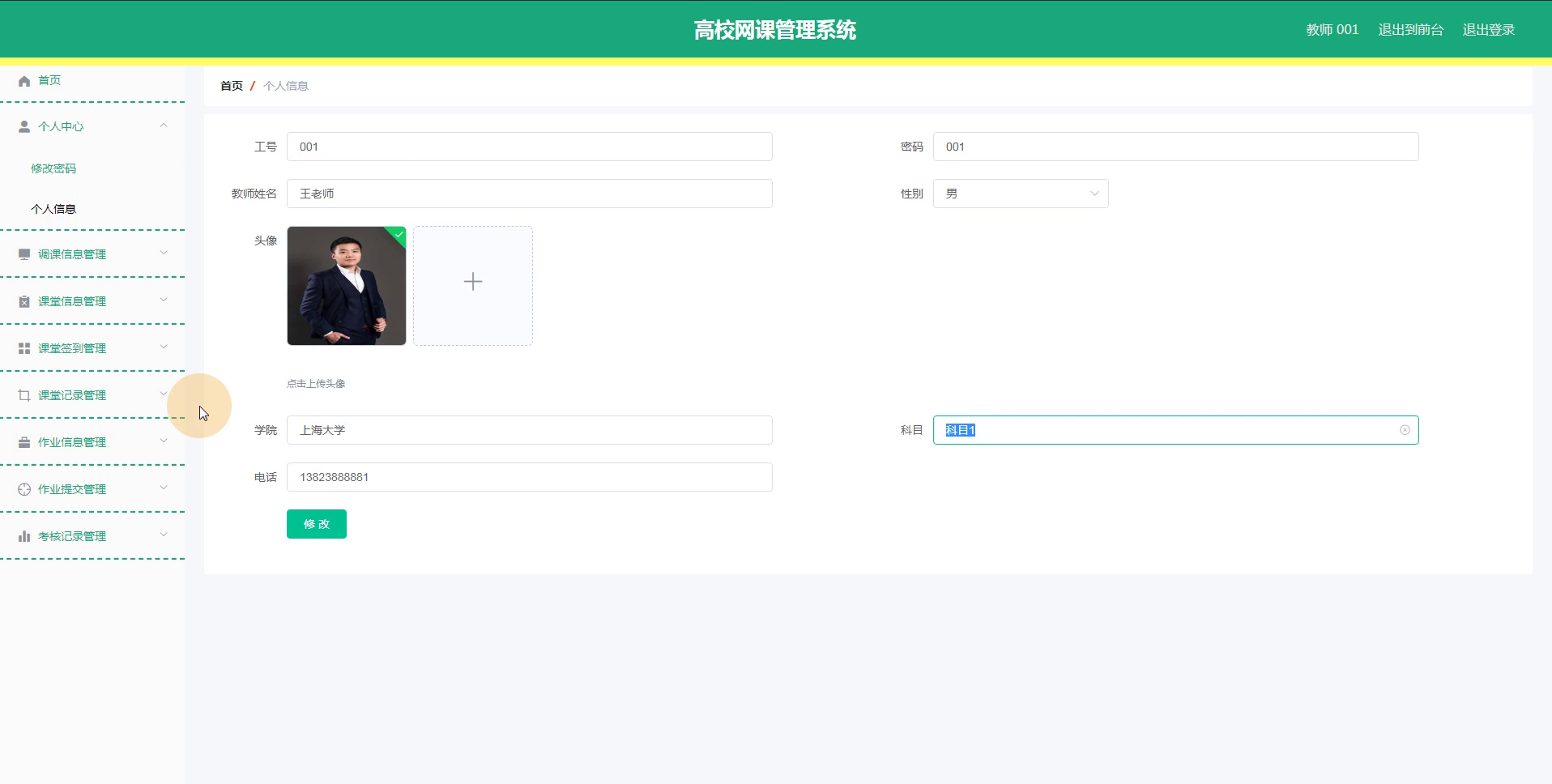Click the 高校网课管理系统 title

pos(775,30)
